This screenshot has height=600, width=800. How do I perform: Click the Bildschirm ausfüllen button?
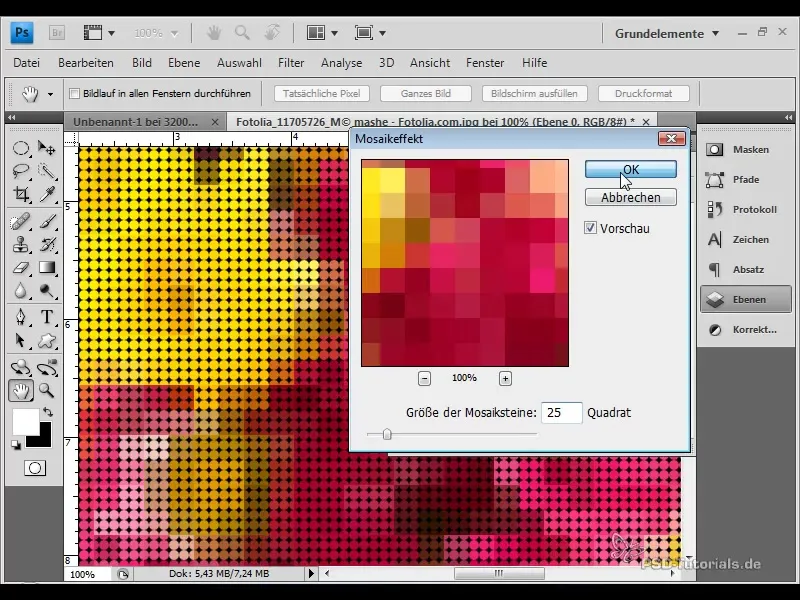pos(534,93)
